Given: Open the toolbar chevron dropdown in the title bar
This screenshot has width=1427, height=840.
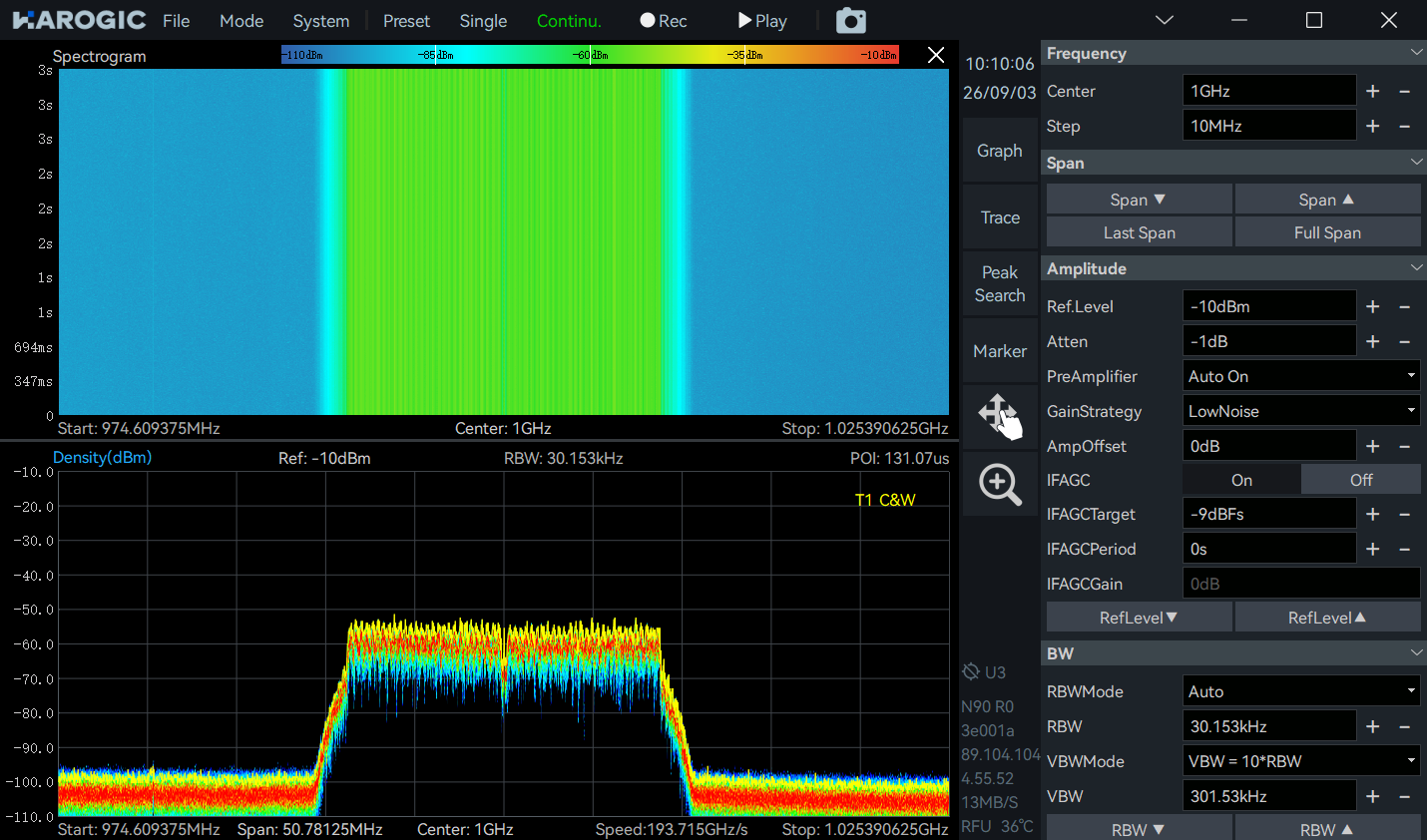Looking at the screenshot, I should pos(1164,20).
